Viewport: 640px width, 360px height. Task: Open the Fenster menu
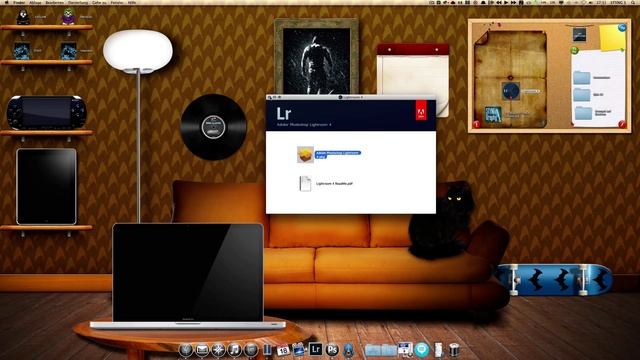(x=117, y=2)
